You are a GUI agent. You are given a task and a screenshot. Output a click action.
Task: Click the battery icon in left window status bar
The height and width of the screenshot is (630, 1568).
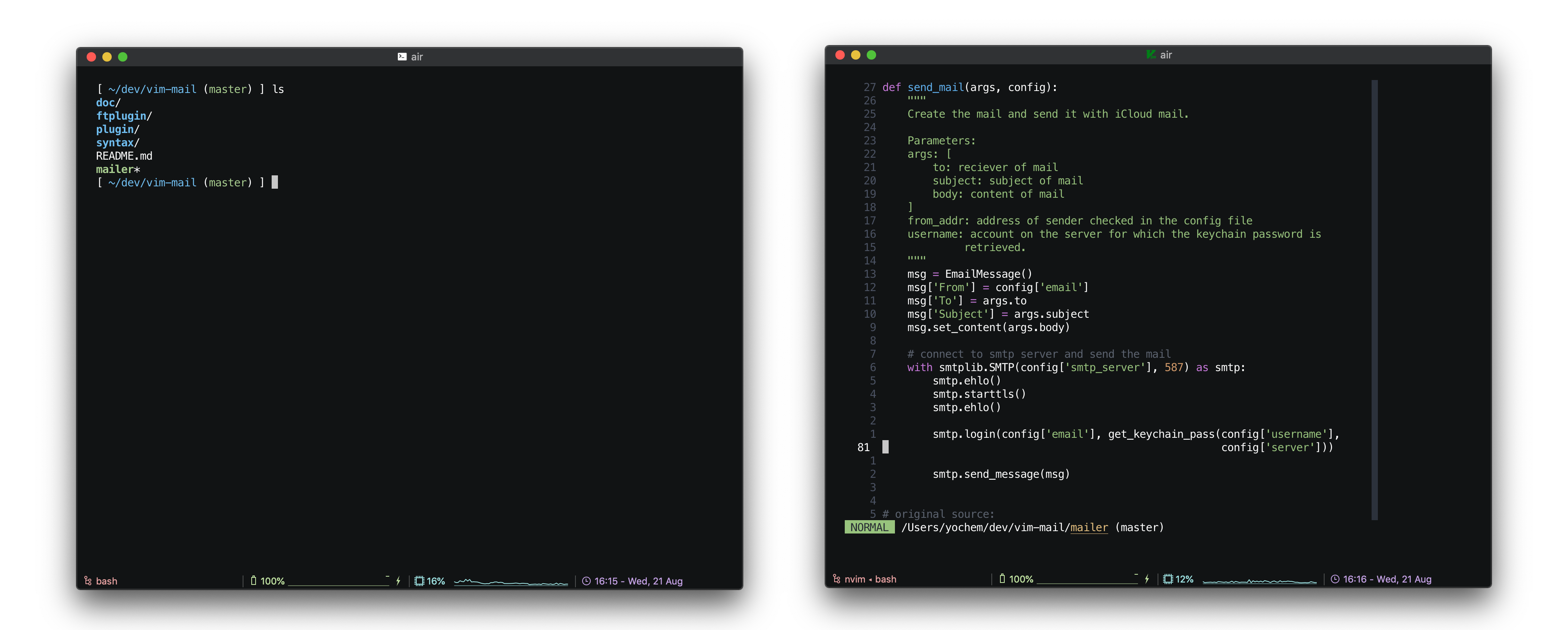[253, 581]
